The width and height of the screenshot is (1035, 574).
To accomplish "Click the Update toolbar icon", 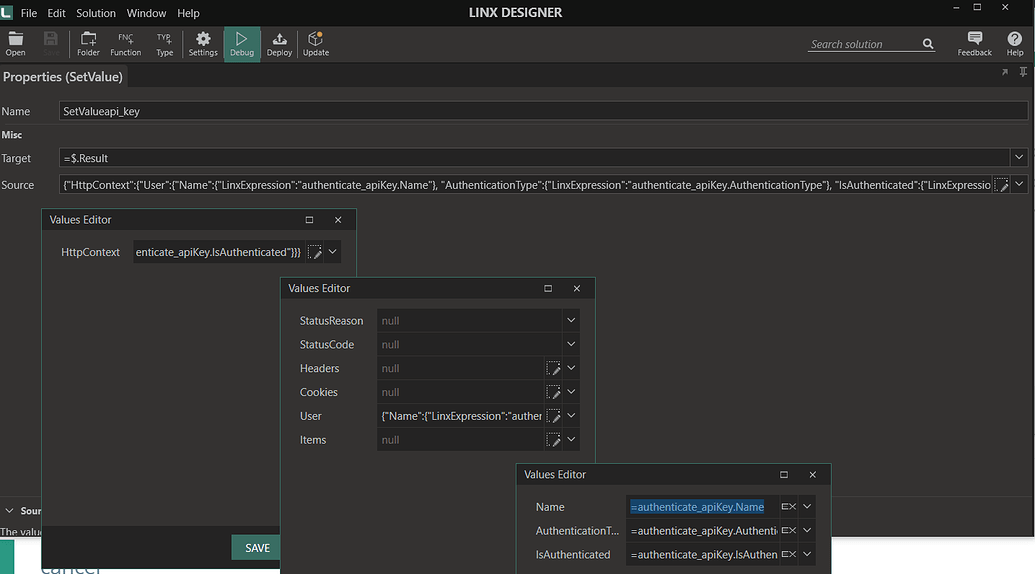I will coord(316,44).
